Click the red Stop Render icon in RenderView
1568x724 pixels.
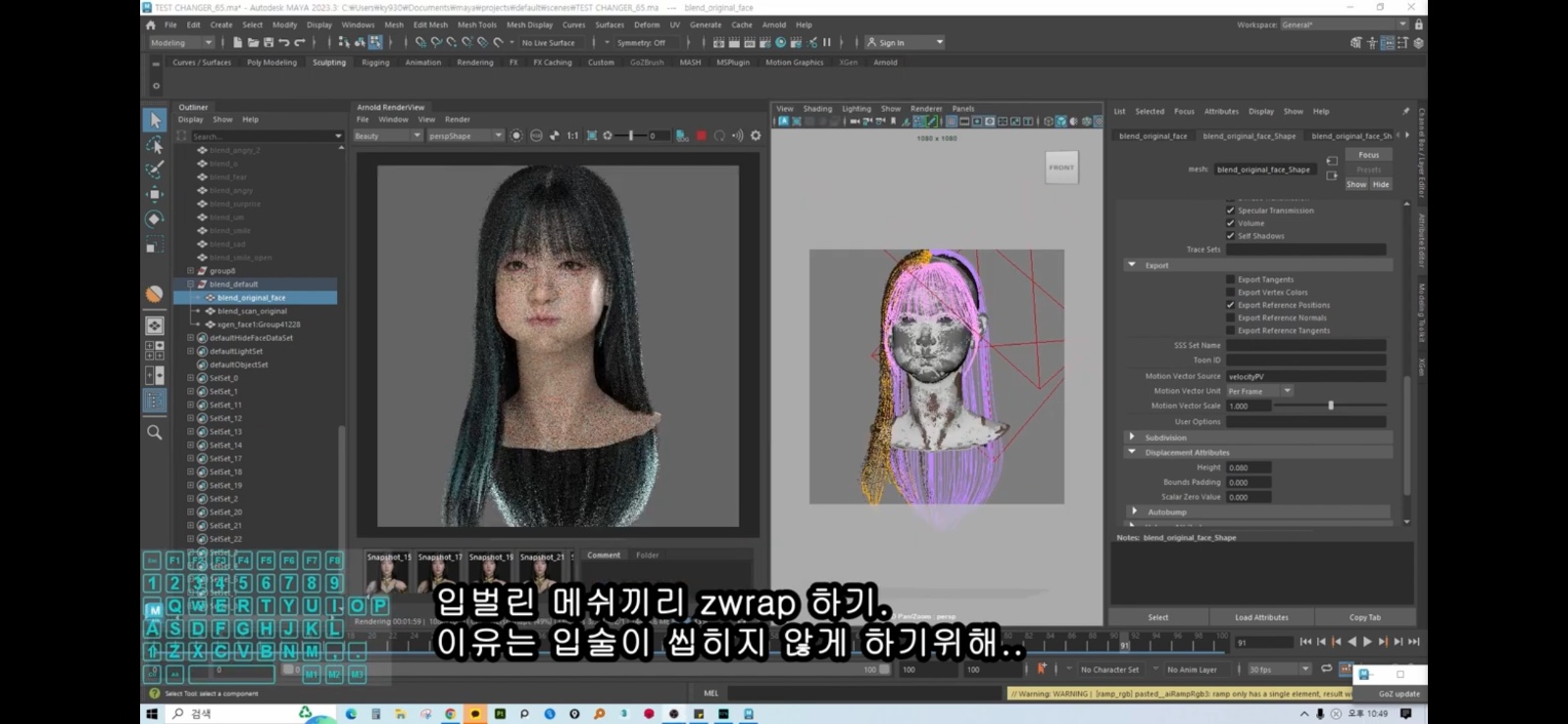point(702,136)
